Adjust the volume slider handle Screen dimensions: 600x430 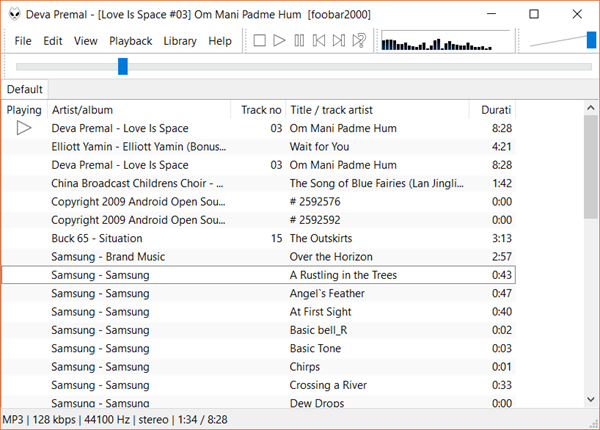[x=591, y=40]
